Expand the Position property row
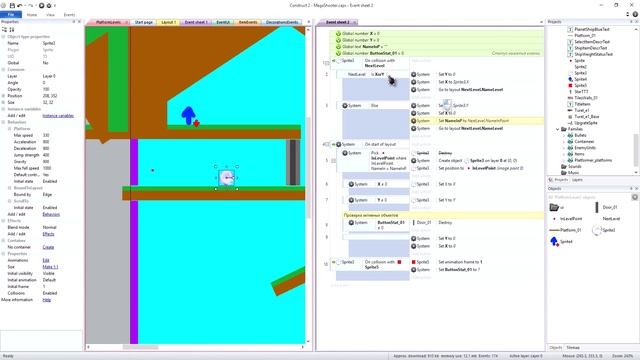Screen dimensions: 640x360 click(x=3, y=96)
